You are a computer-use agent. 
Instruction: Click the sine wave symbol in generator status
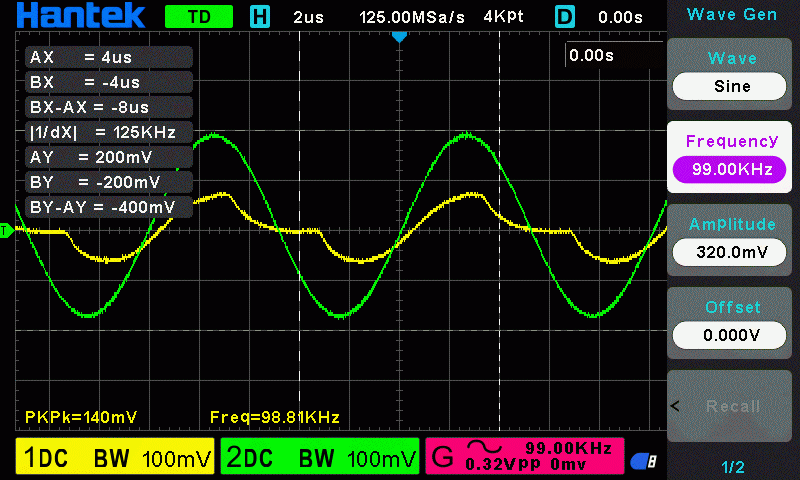[484, 447]
